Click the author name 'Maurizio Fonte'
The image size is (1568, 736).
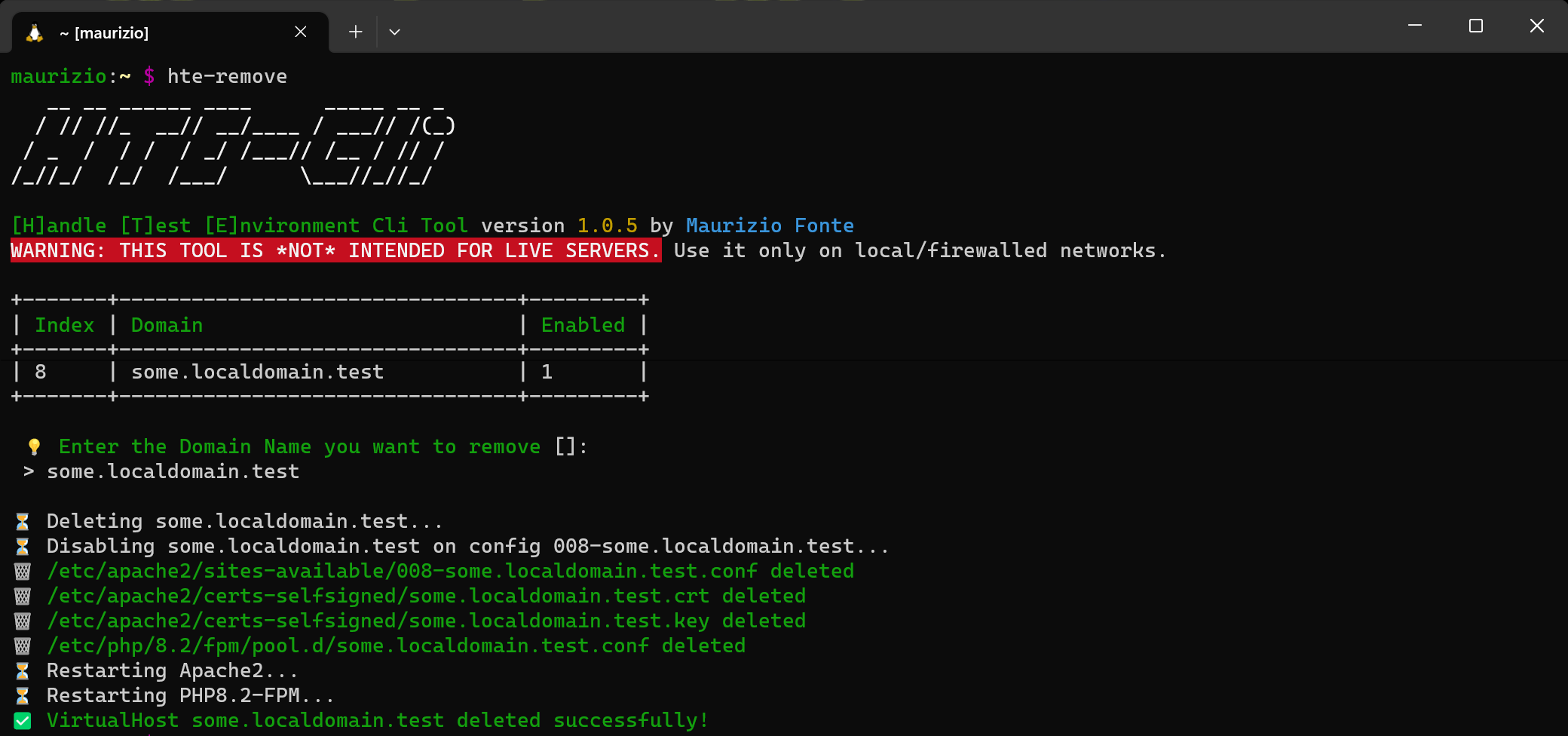[x=770, y=225]
